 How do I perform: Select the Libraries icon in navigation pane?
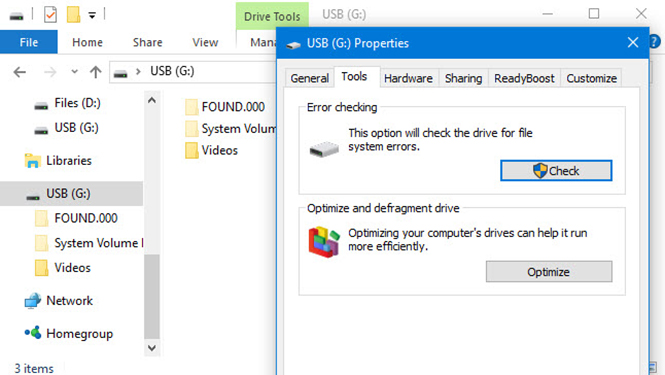33,161
